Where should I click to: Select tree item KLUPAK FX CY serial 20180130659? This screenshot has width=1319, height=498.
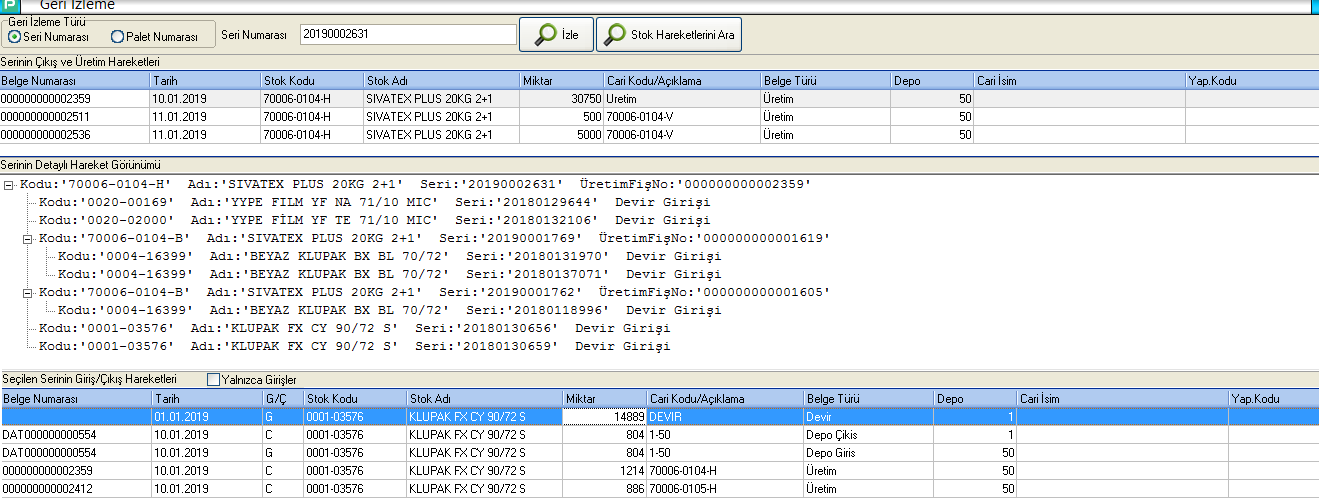(x=354, y=347)
